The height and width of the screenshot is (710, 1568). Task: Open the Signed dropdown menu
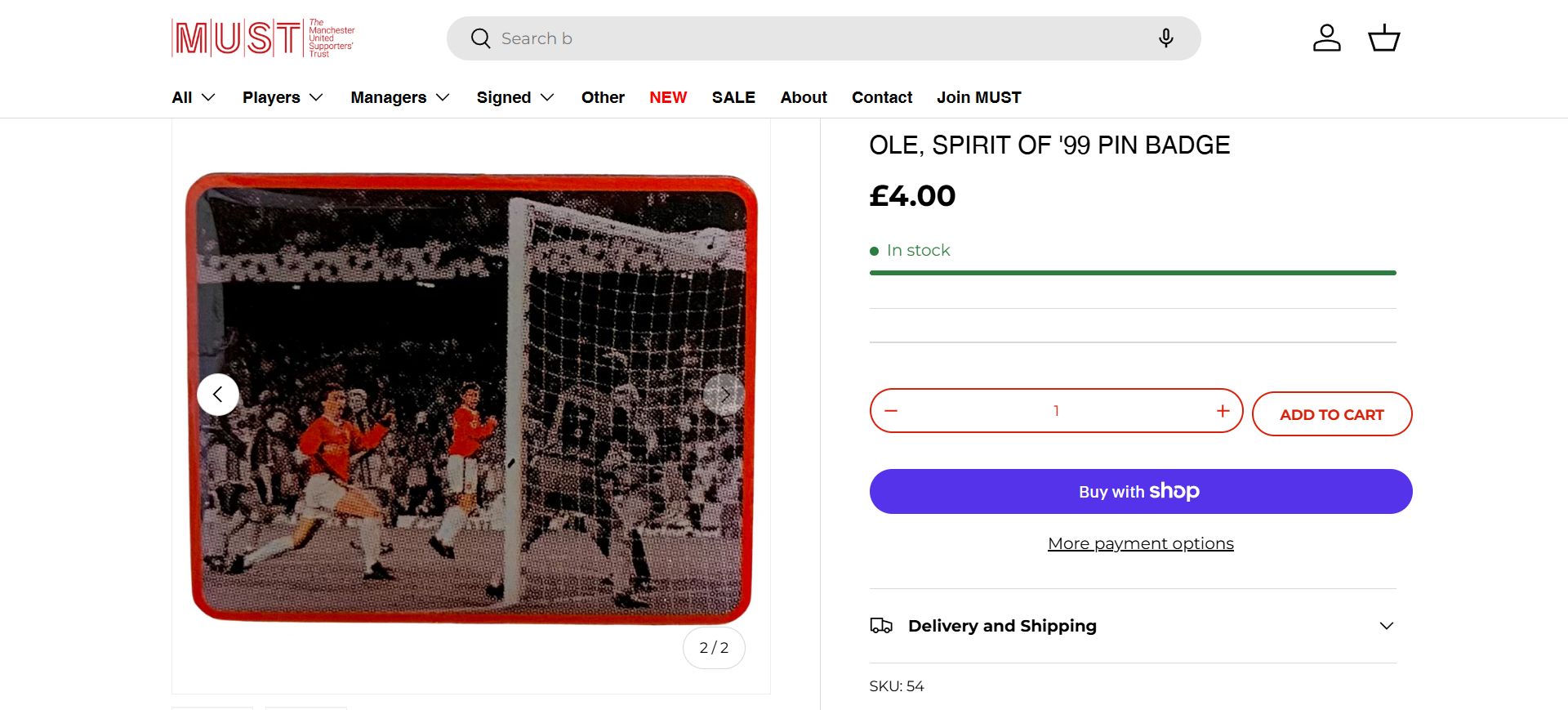coord(515,97)
